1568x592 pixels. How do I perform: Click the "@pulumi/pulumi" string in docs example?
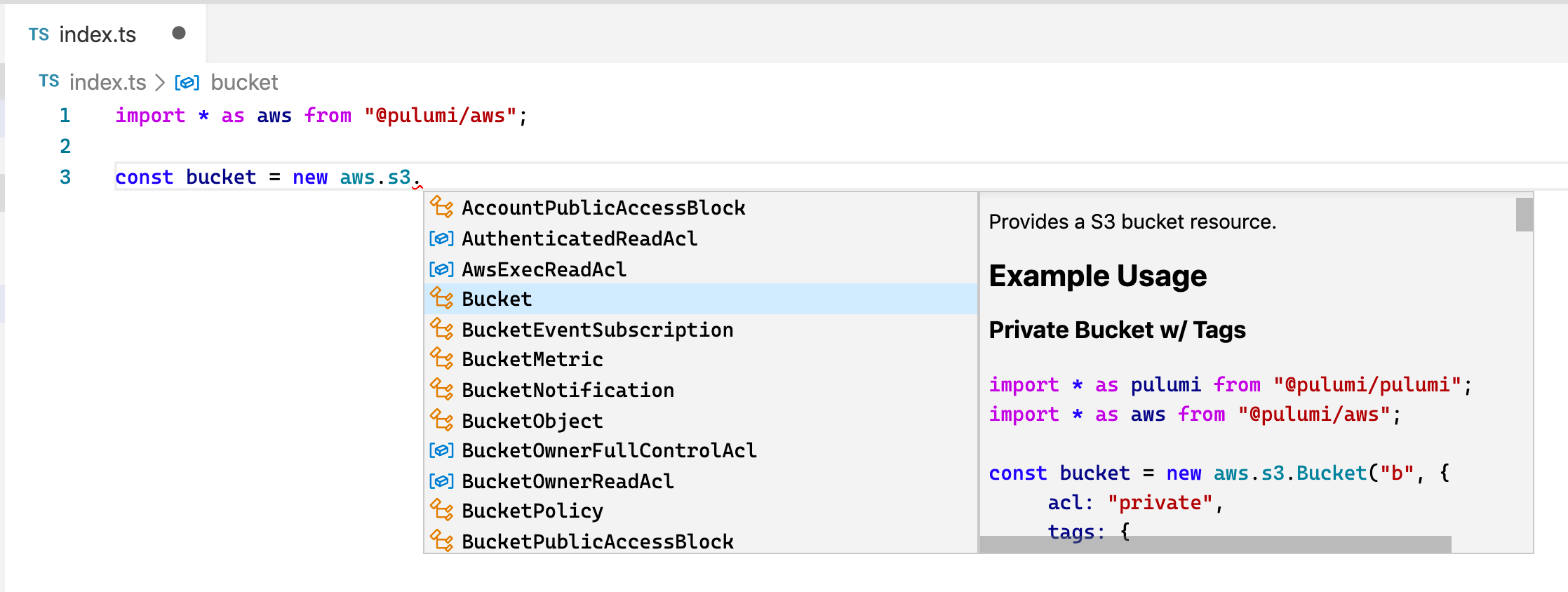pos(1367,384)
